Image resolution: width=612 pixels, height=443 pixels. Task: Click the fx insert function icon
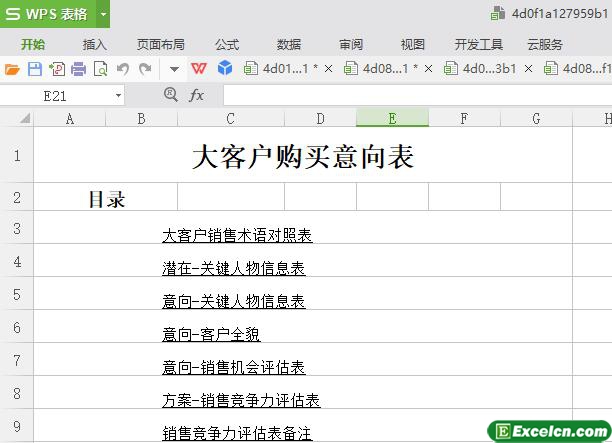pos(196,95)
